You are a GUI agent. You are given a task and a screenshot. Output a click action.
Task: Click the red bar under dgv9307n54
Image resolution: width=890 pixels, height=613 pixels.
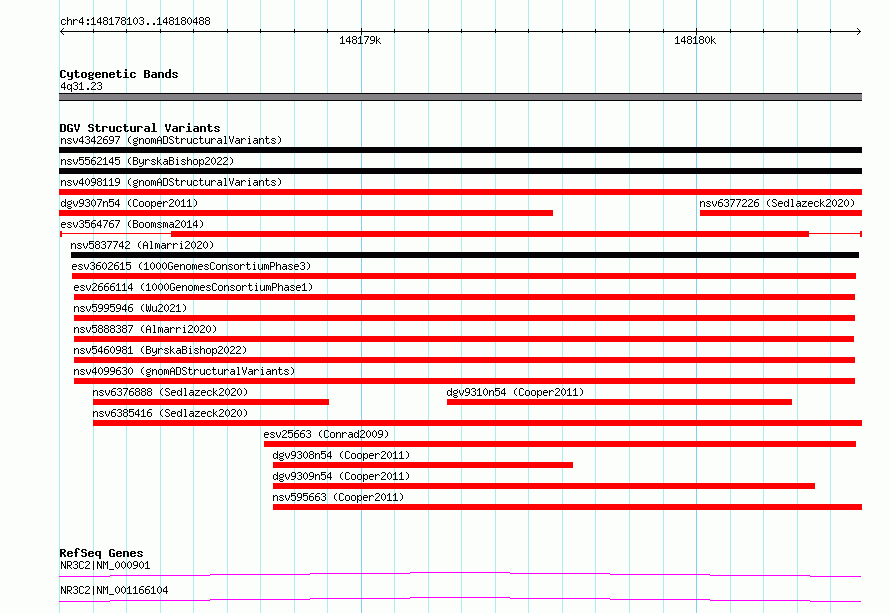tap(306, 213)
